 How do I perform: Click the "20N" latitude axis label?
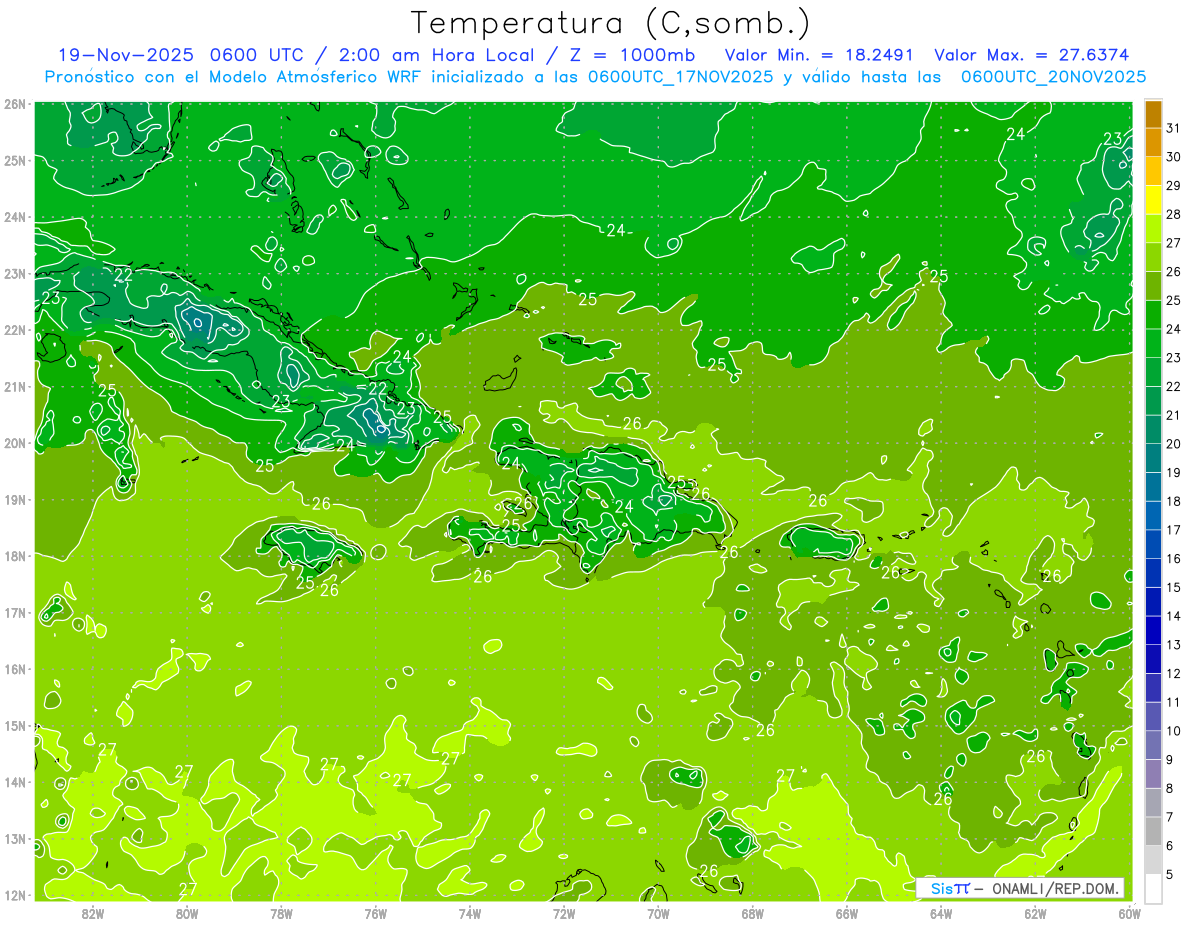point(14,443)
